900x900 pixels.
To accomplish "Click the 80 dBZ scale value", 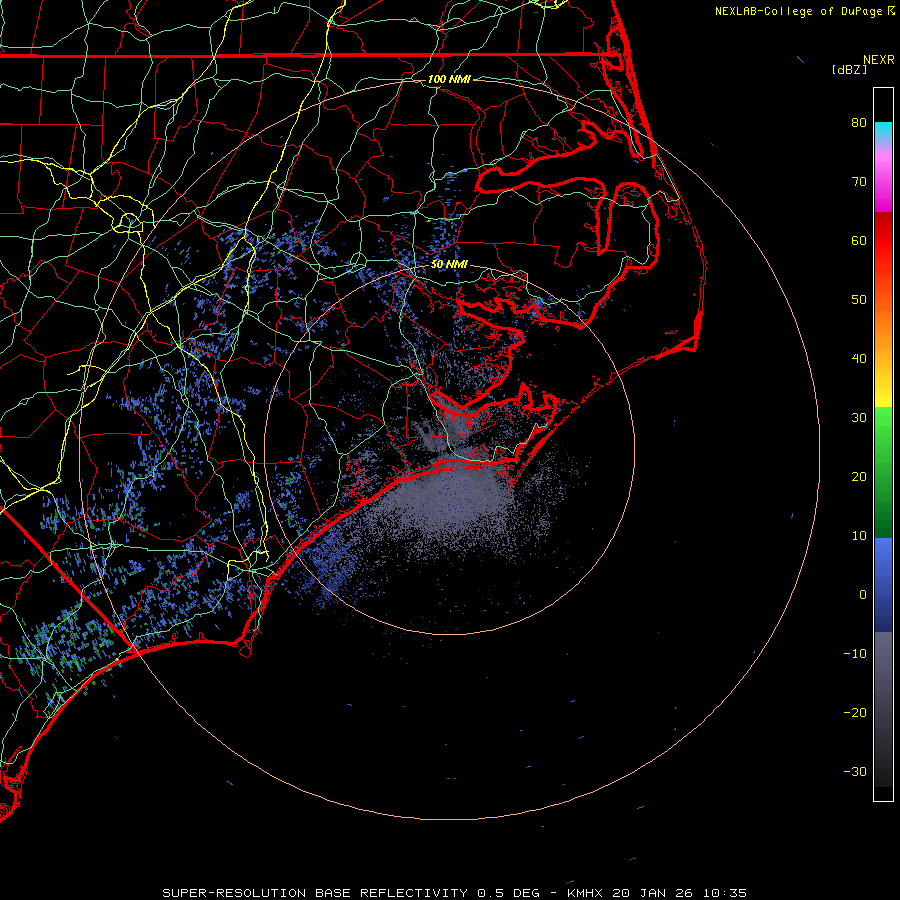I will click(x=859, y=122).
